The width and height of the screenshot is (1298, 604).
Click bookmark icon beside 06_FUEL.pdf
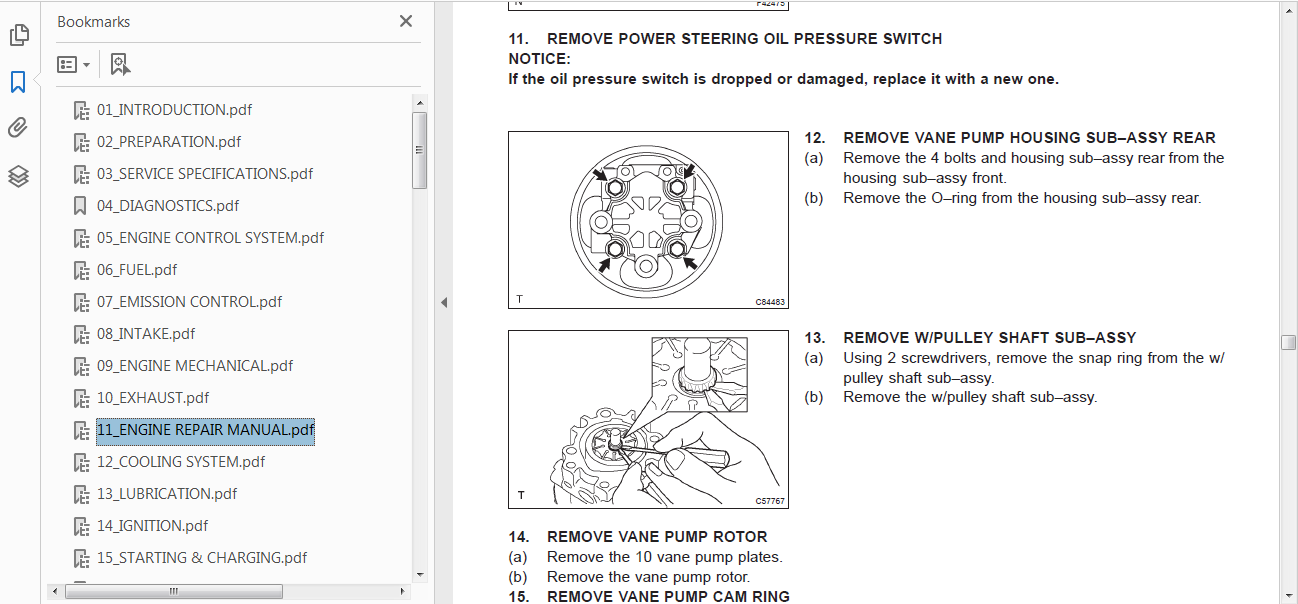(x=82, y=270)
